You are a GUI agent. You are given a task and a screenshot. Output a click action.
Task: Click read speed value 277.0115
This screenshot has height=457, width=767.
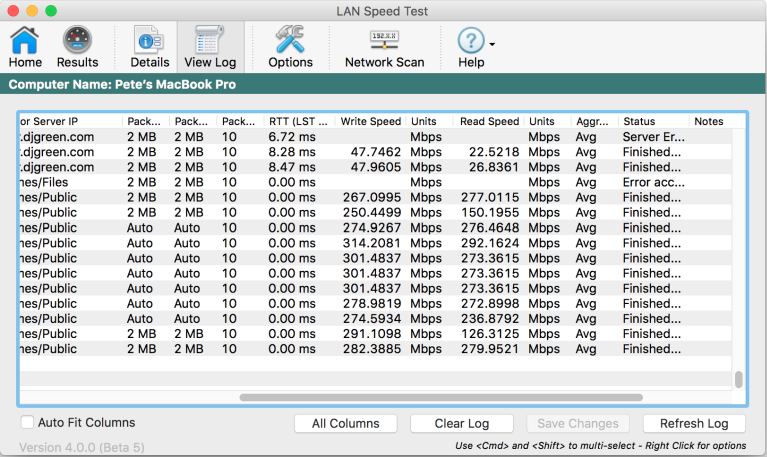(490, 197)
